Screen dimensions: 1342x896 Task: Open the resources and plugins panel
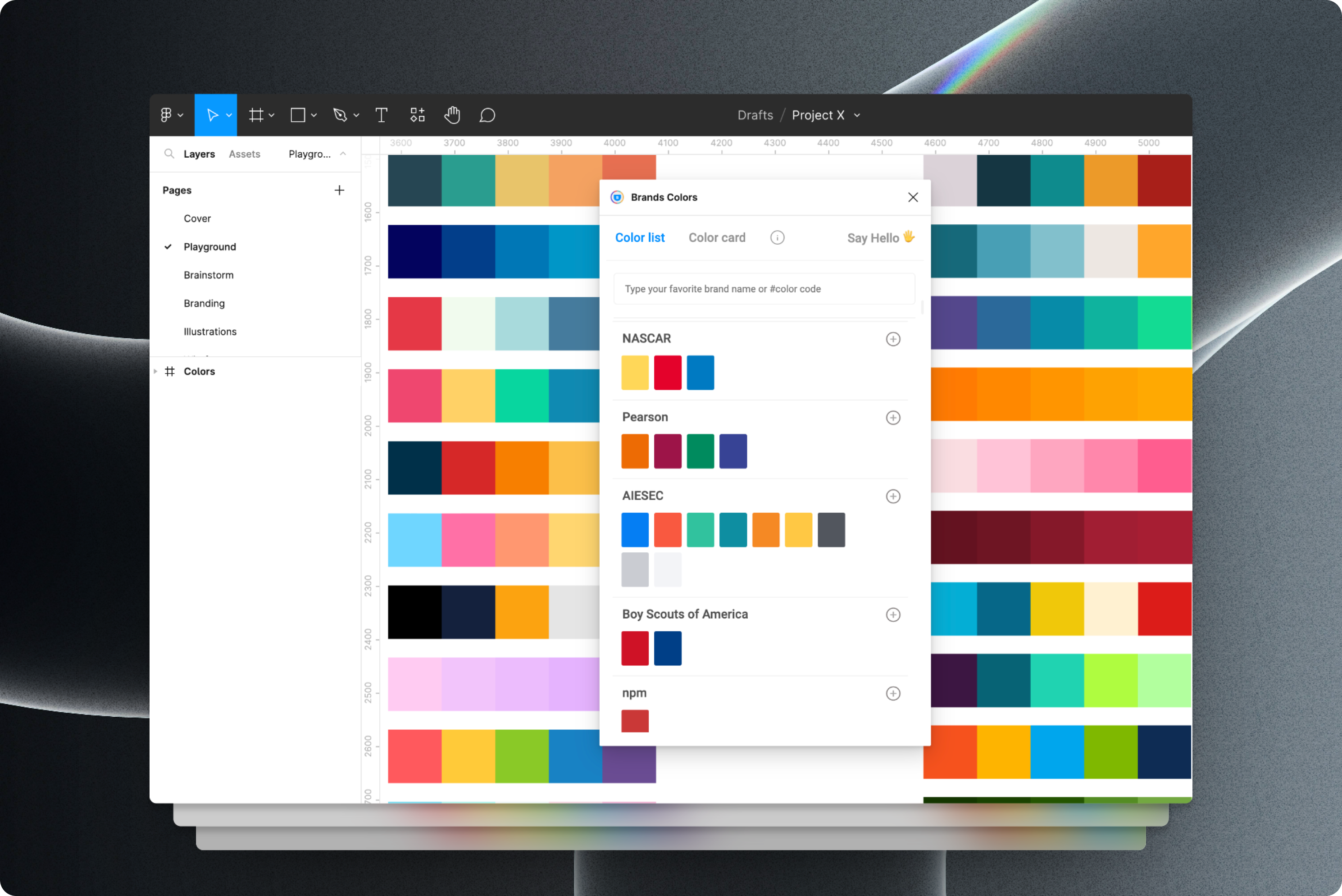(417, 115)
